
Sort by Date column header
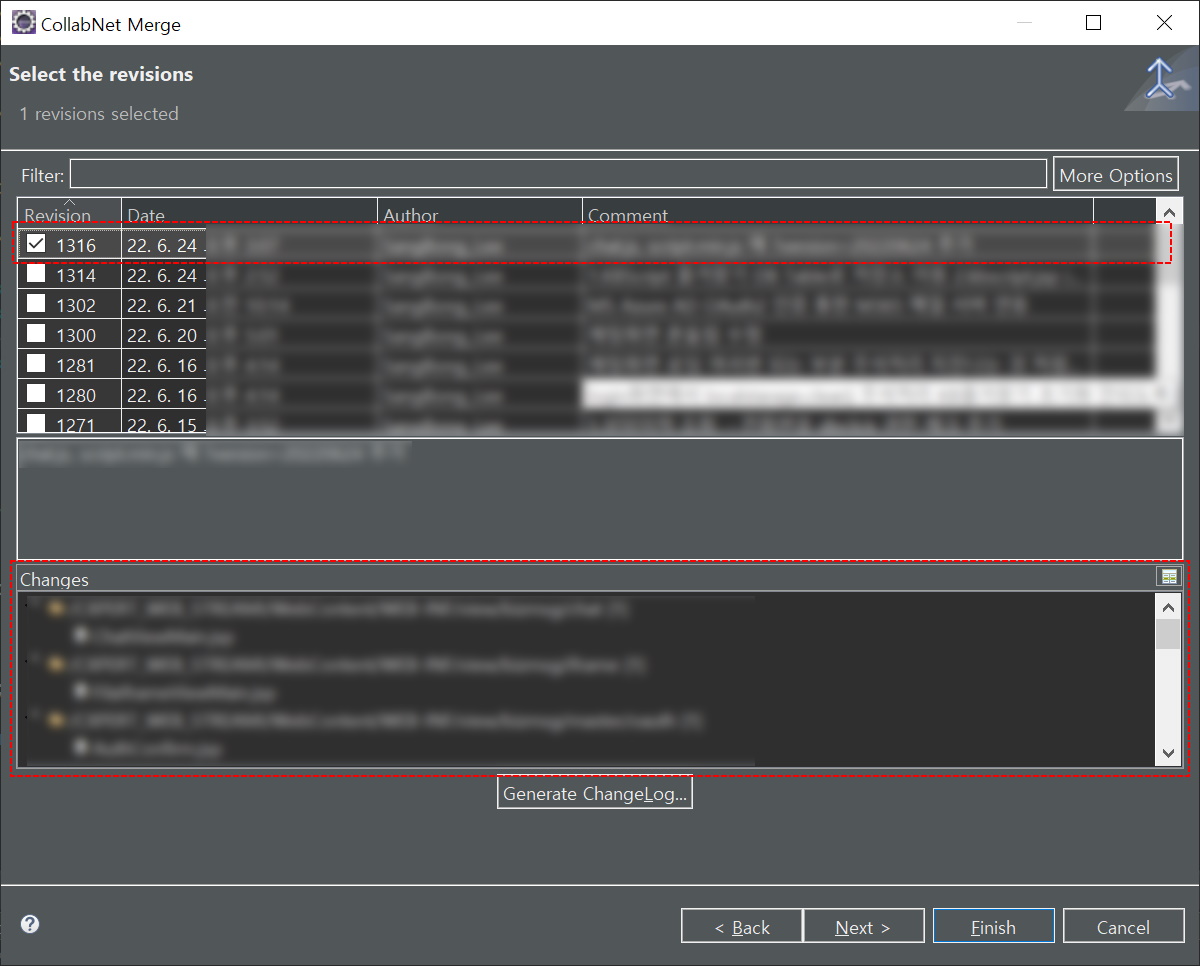[250, 212]
